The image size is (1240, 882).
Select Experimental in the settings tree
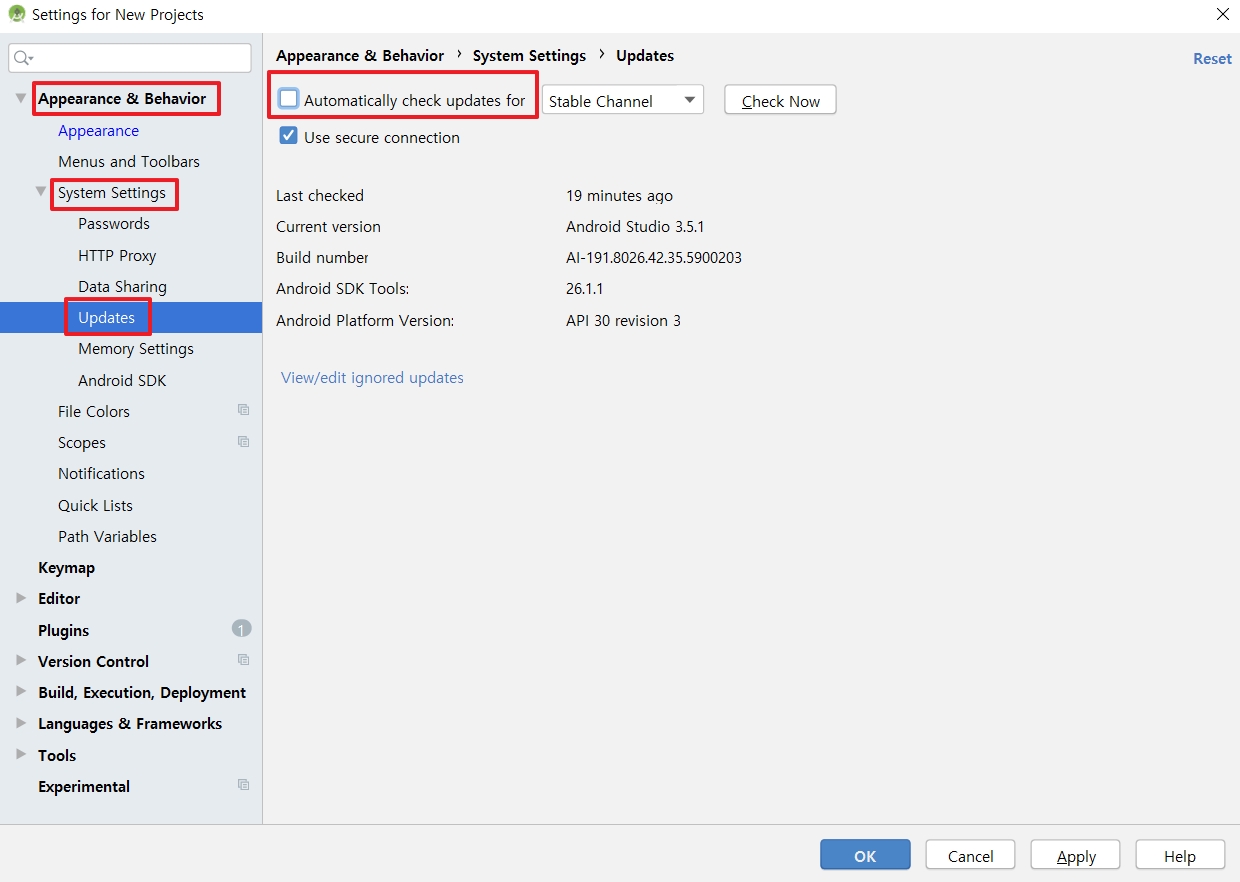click(x=84, y=786)
